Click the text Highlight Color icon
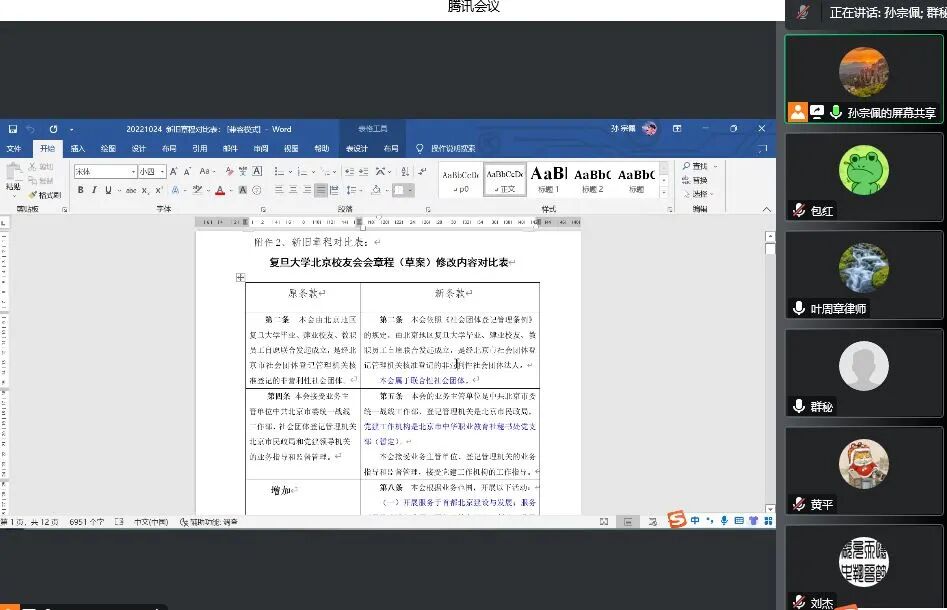 pos(196,190)
